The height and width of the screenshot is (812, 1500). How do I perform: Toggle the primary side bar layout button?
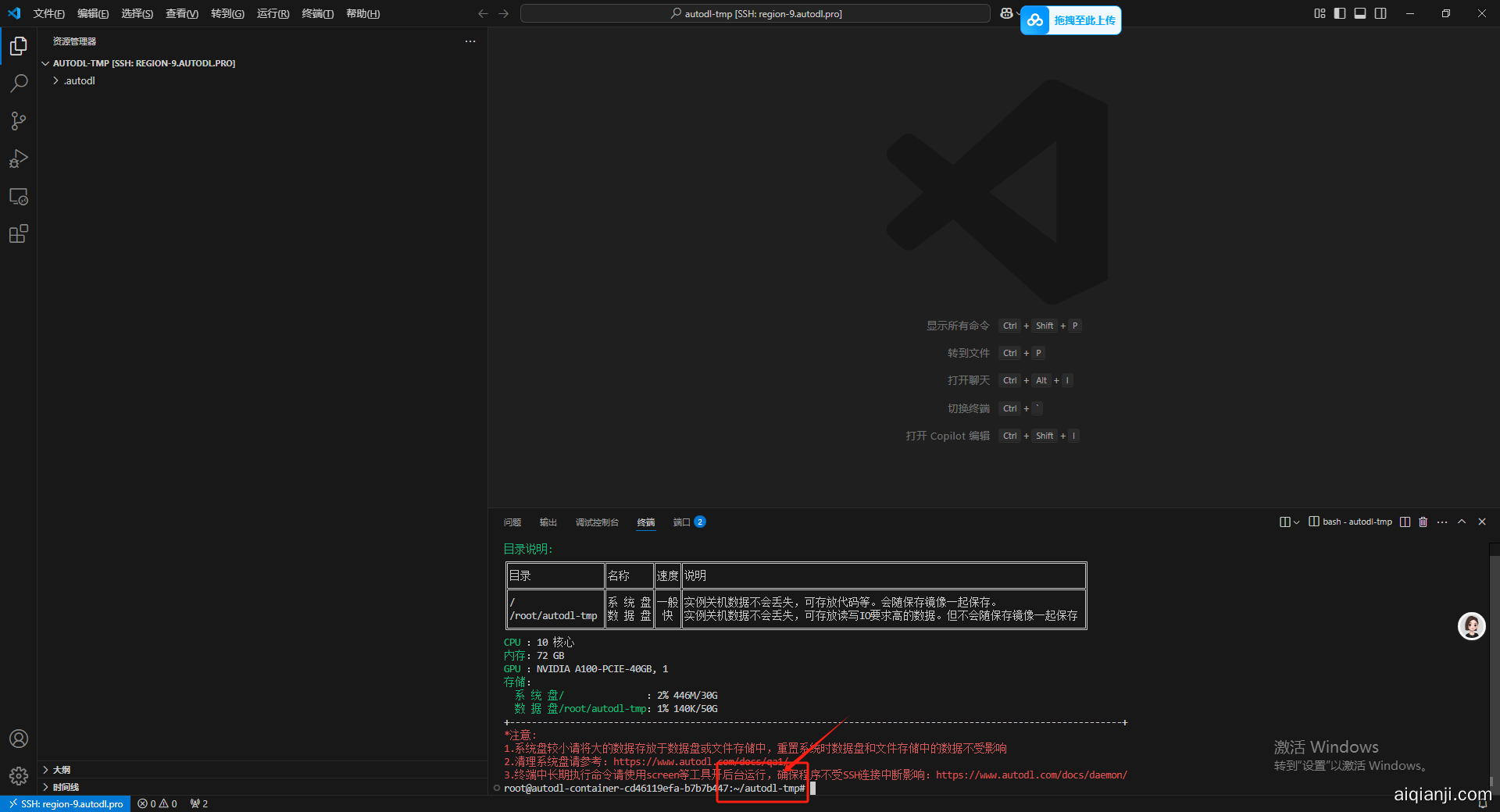1340,13
